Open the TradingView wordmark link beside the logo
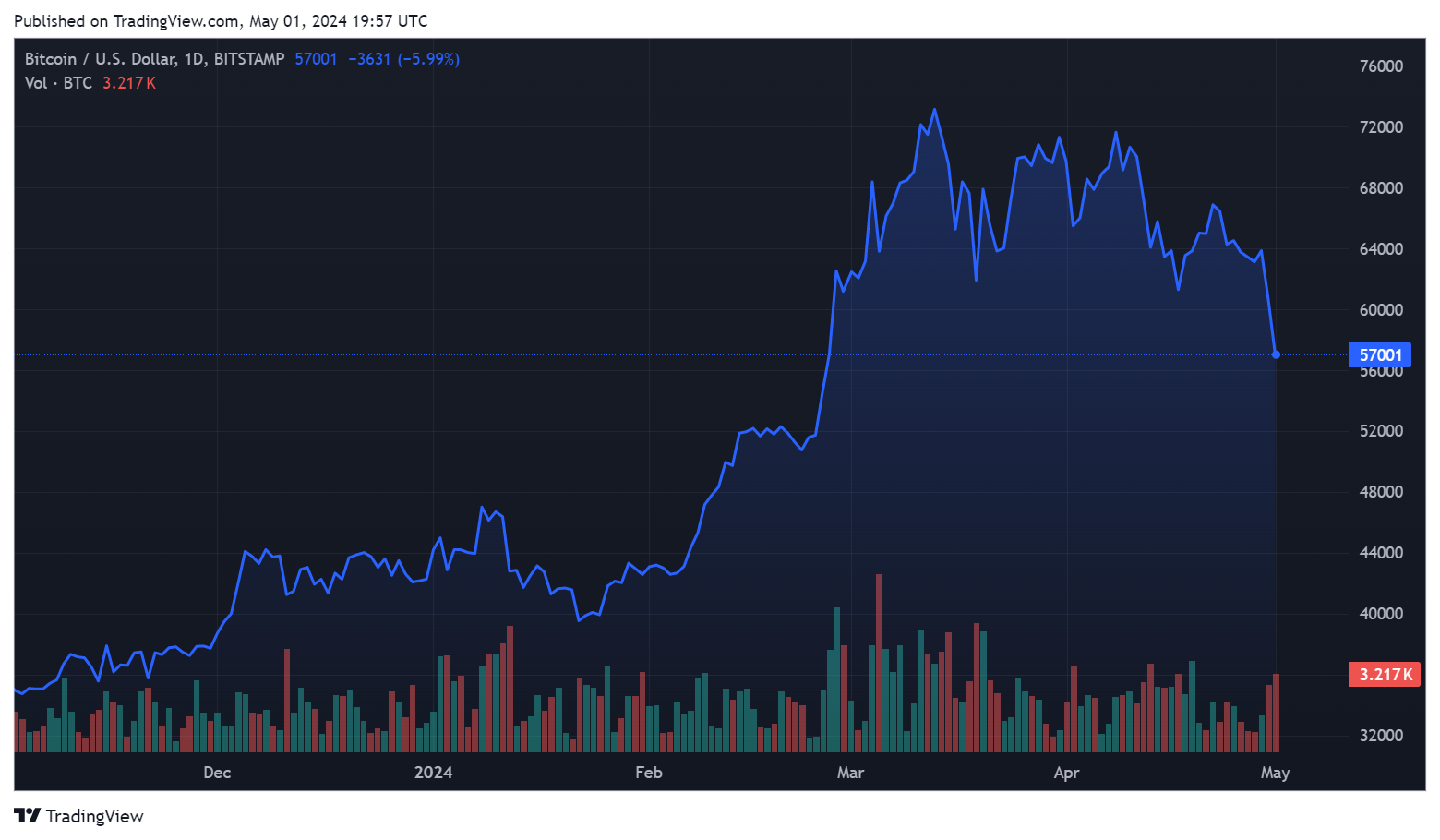 click(94, 816)
